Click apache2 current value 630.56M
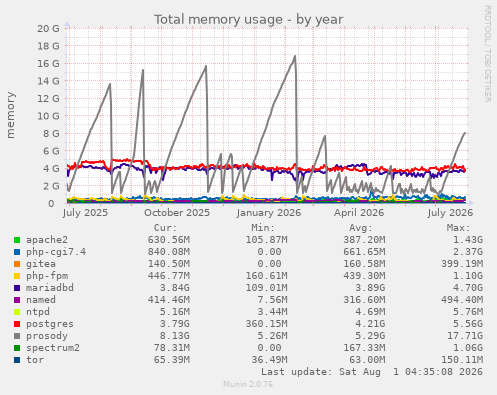The image size is (497, 395). (169, 240)
